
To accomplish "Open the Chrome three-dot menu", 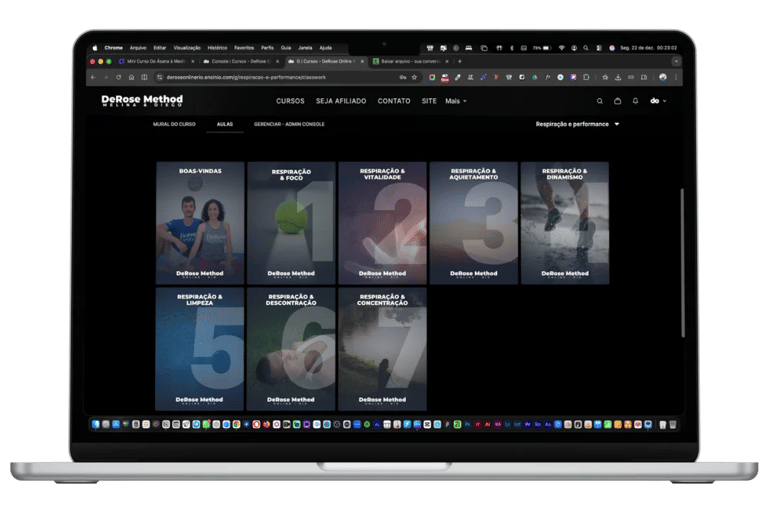I will (676, 77).
